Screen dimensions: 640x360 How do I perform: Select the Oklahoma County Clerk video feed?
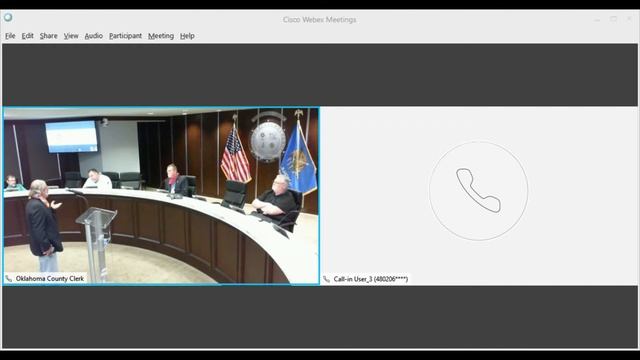click(x=161, y=196)
